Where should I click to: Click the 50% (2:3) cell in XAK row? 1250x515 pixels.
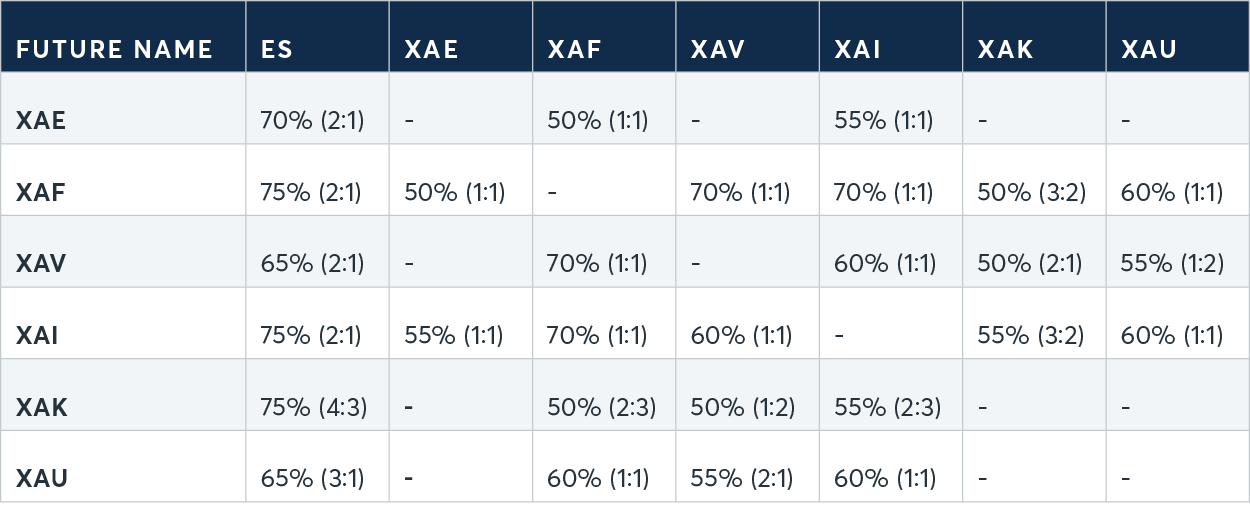click(x=601, y=408)
